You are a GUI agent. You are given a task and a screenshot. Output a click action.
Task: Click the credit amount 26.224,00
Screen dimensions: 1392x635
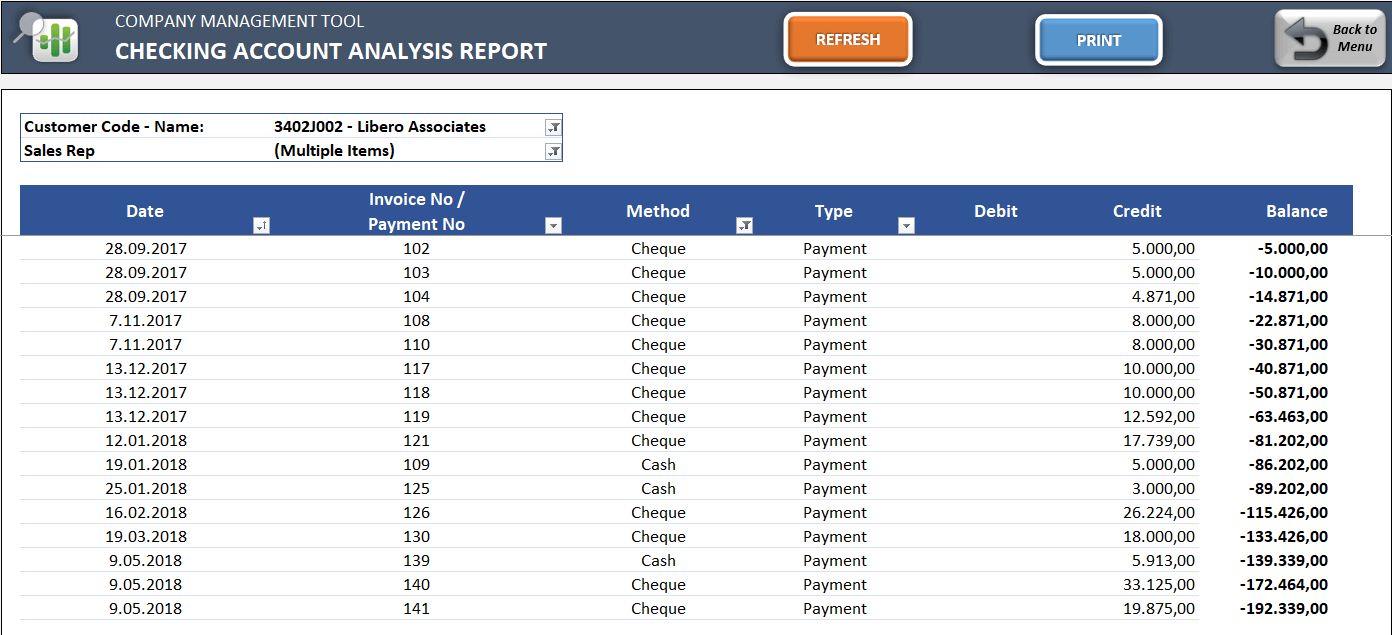pyautogui.click(x=1159, y=513)
